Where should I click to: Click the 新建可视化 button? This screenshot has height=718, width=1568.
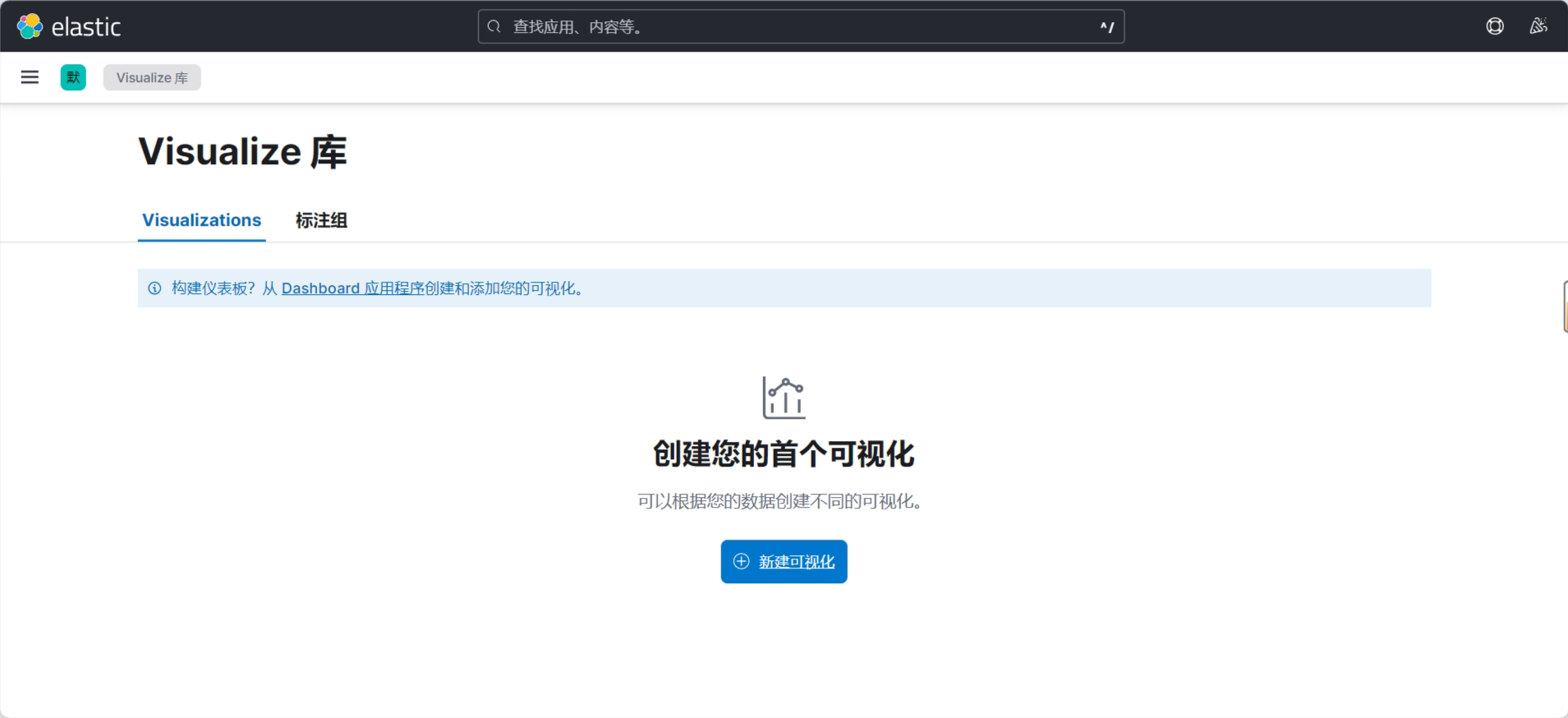click(784, 562)
